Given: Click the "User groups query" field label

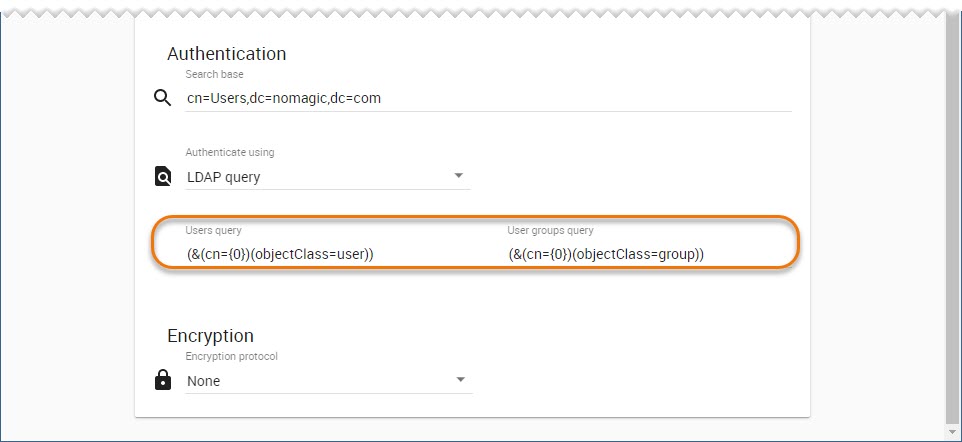Looking at the screenshot, I should (x=550, y=231).
